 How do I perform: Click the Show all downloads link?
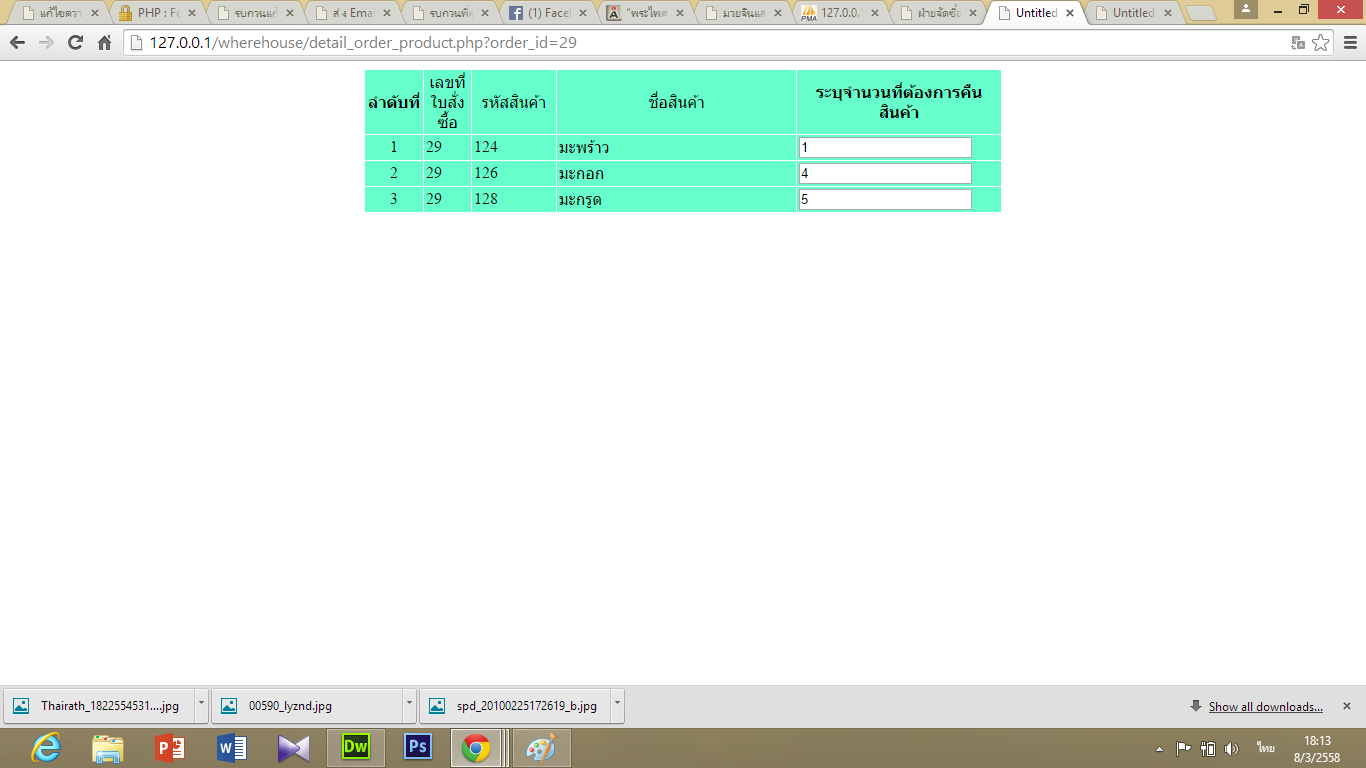tap(1265, 707)
